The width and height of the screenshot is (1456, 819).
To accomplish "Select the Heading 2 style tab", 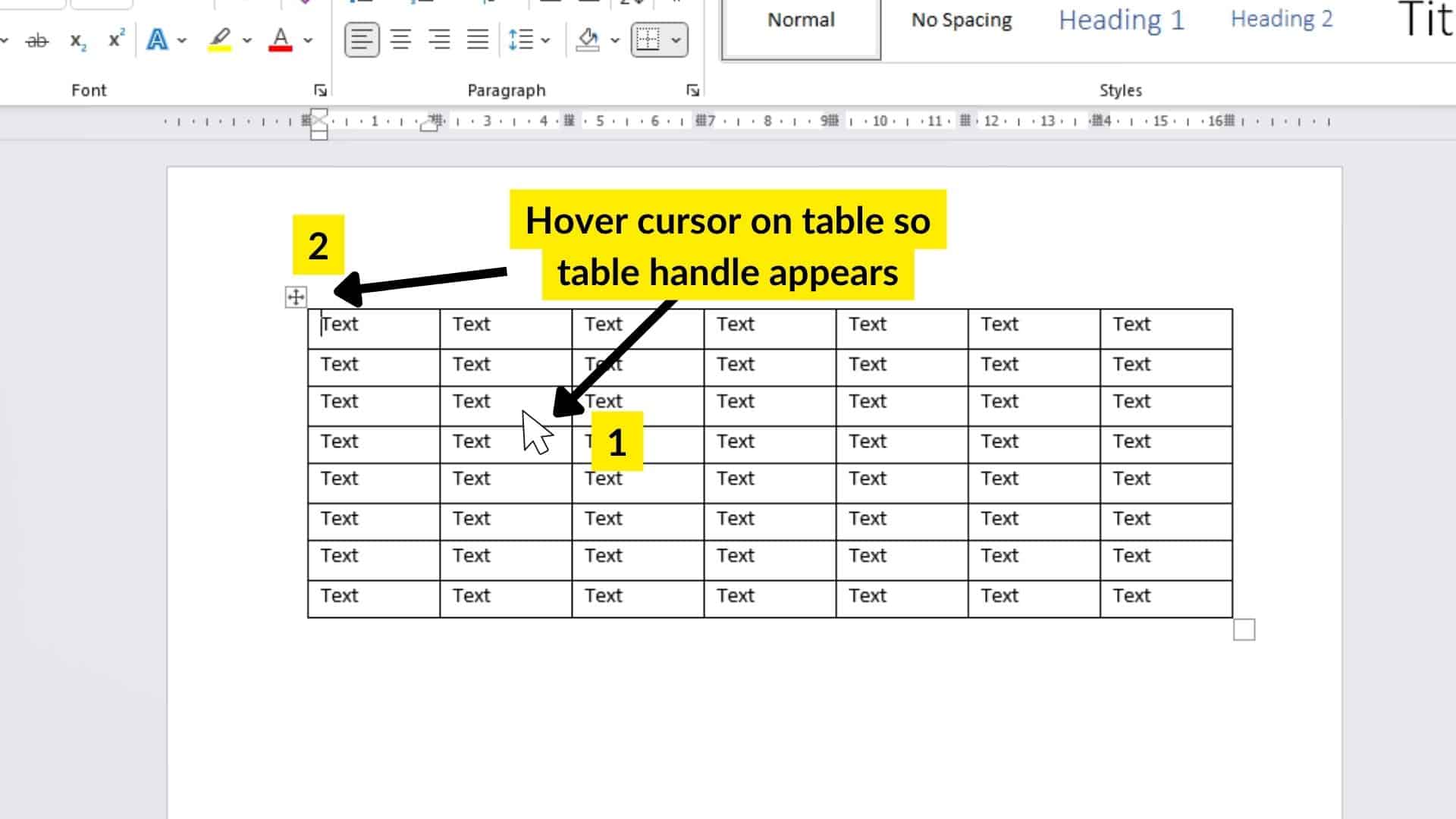I will pos(1283,18).
